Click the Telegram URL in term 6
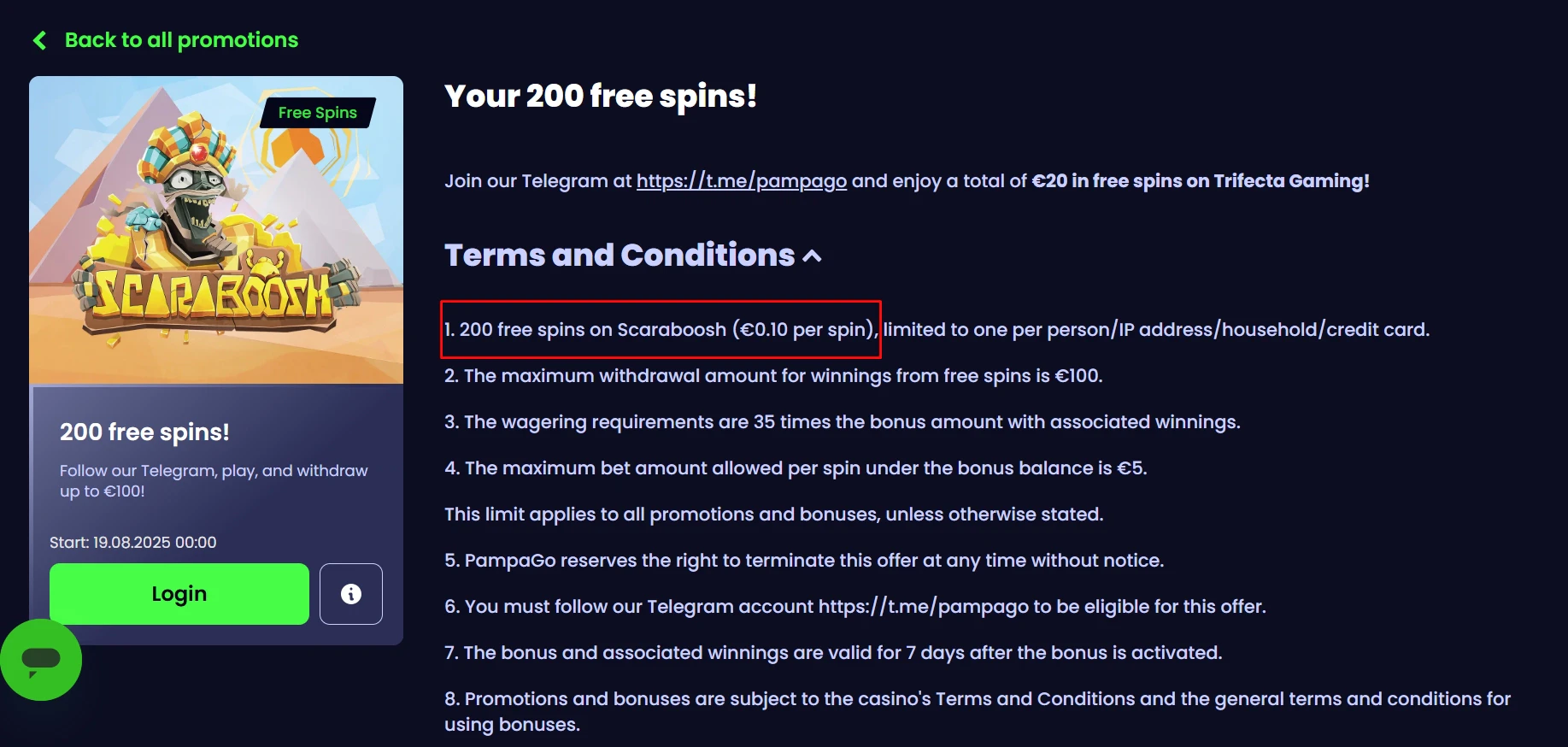 pyautogui.click(x=924, y=607)
